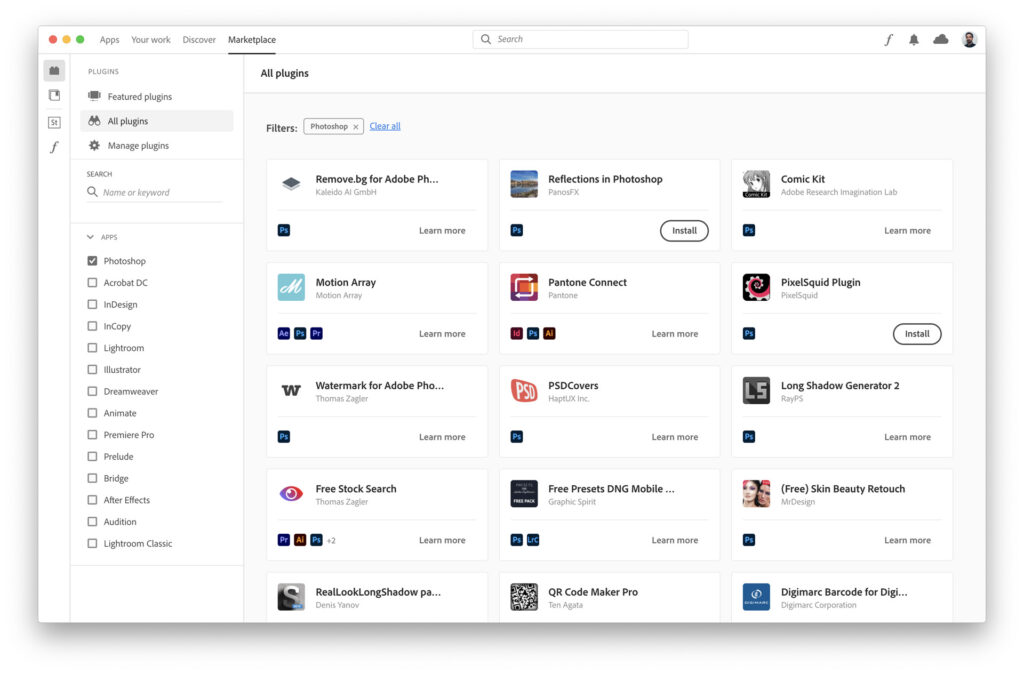Click the Pantone Connect plugin logo
The height and width of the screenshot is (673, 1024).
pos(524,287)
